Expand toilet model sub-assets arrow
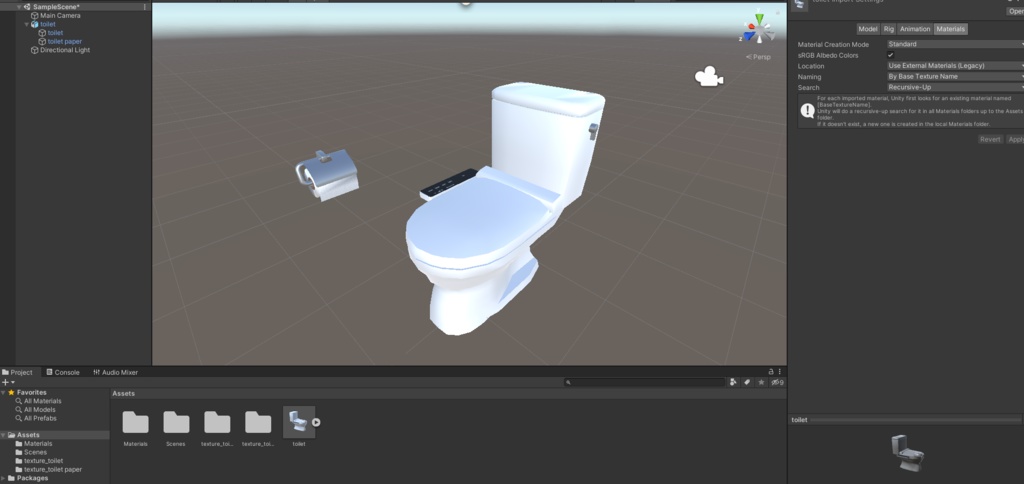 (x=316, y=422)
